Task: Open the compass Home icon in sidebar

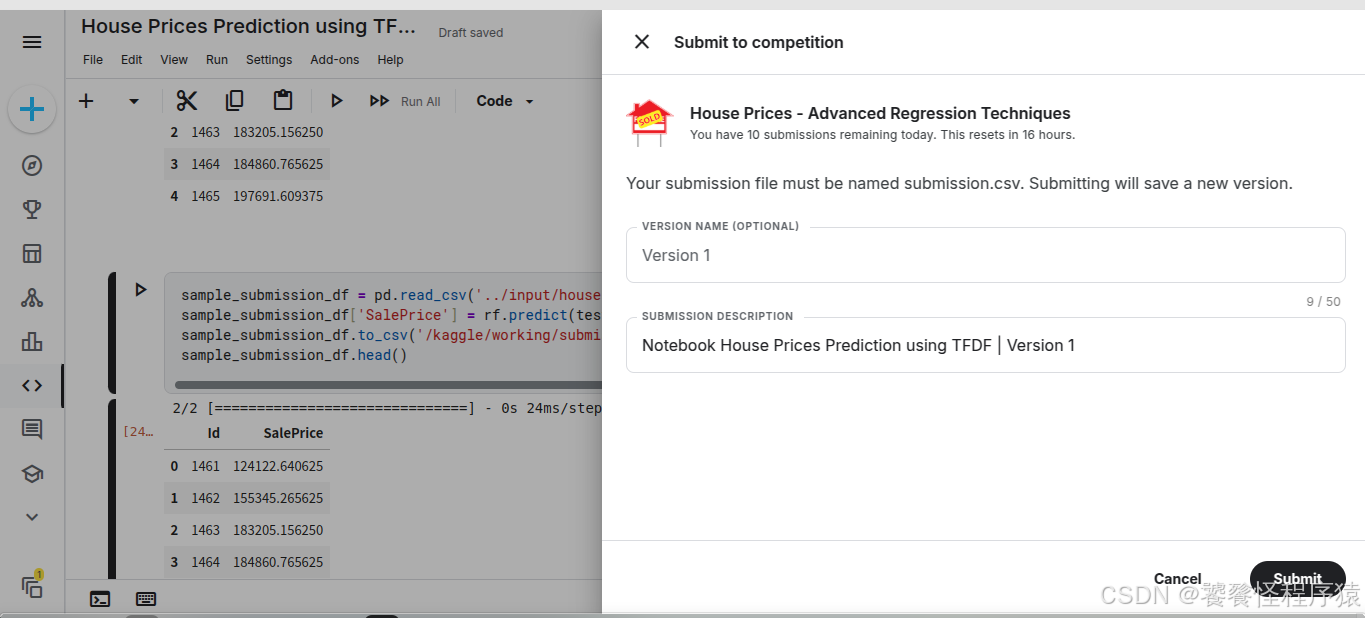Action: 32,166
